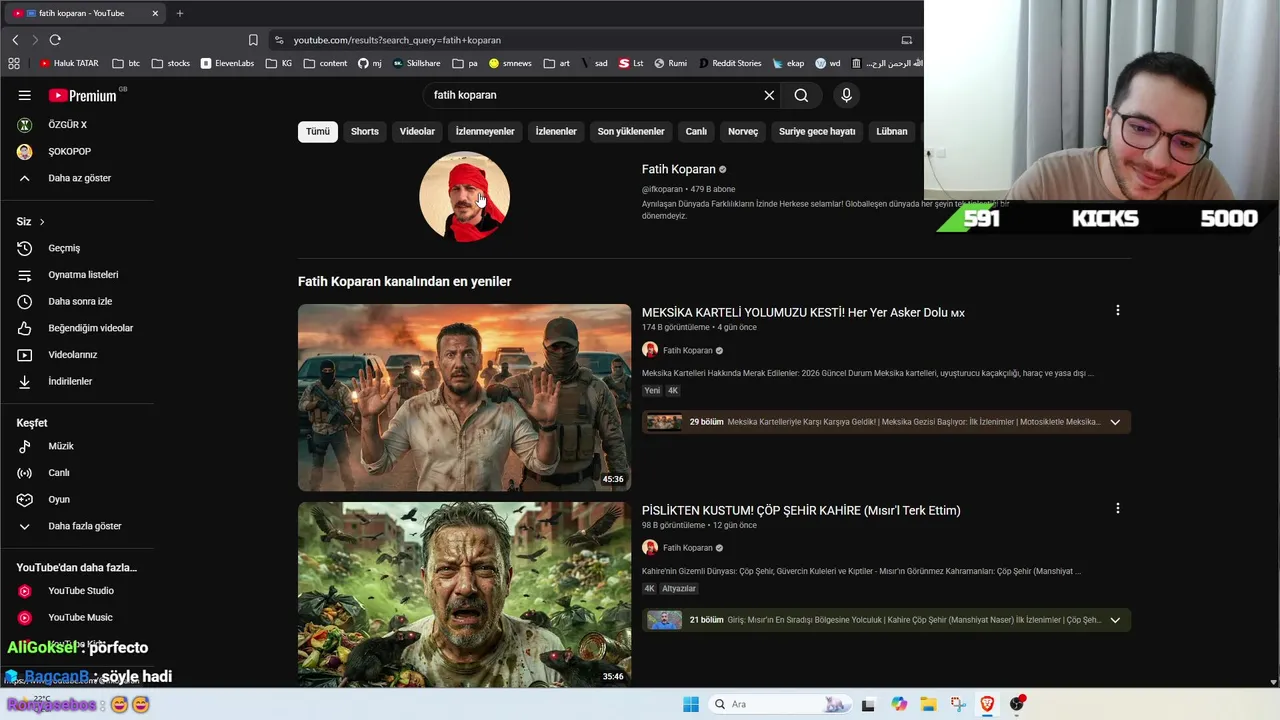Play the Cairo garbage city video thumbnail
1280x720 pixels.
[x=464, y=595]
